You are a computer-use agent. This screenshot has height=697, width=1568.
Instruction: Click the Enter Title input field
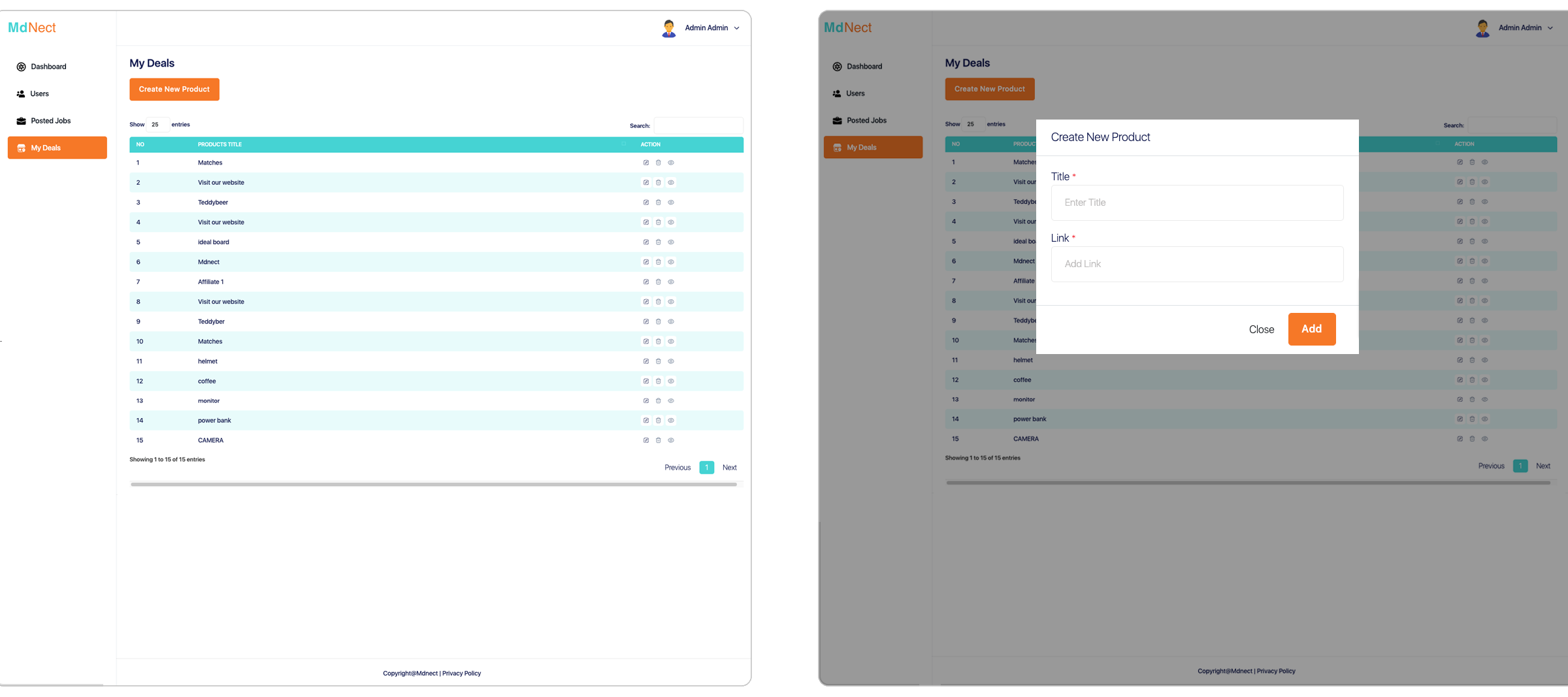[1196, 203]
